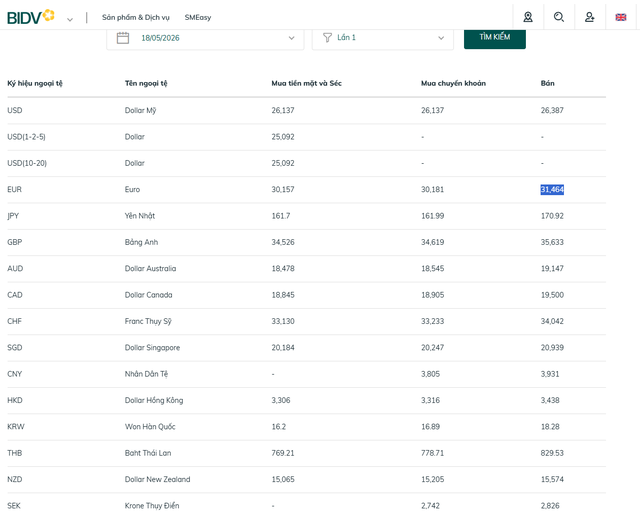
Task: Select the date field showing 18/05/2026
Action: click(205, 38)
